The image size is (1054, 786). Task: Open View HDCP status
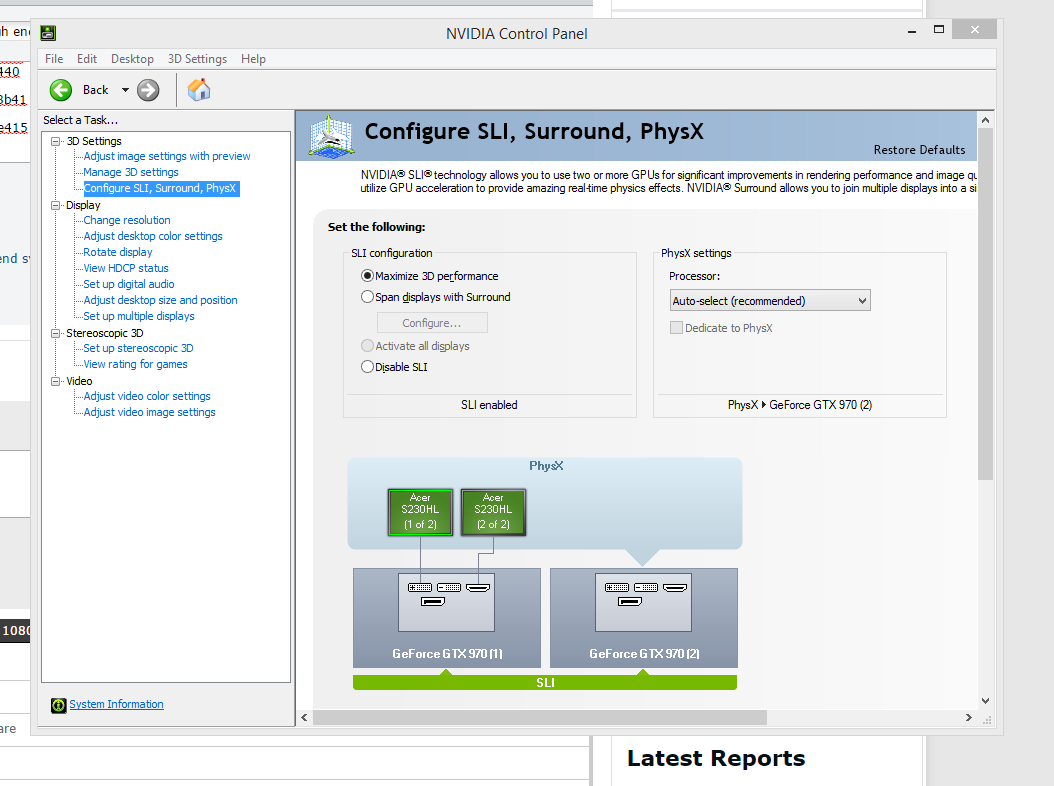click(126, 268)
